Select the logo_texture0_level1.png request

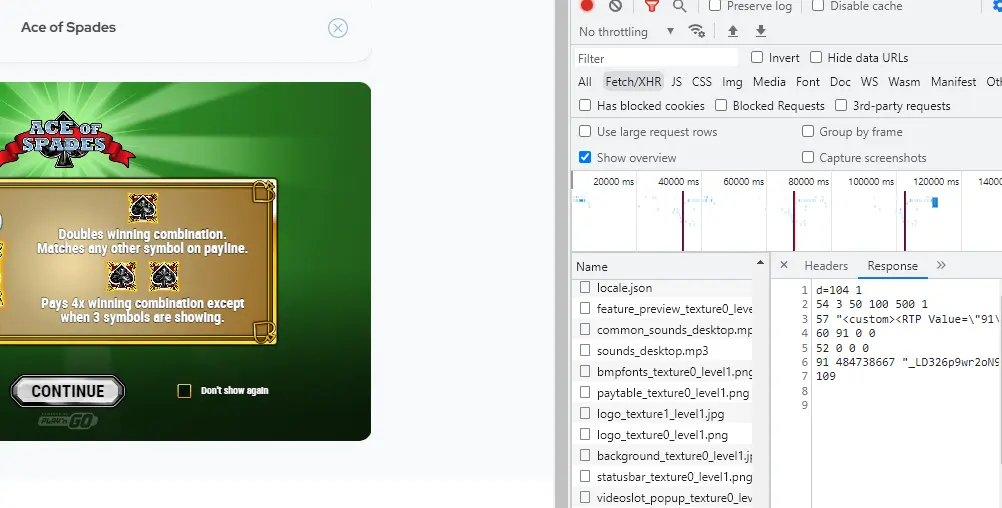tap(663, 435)
